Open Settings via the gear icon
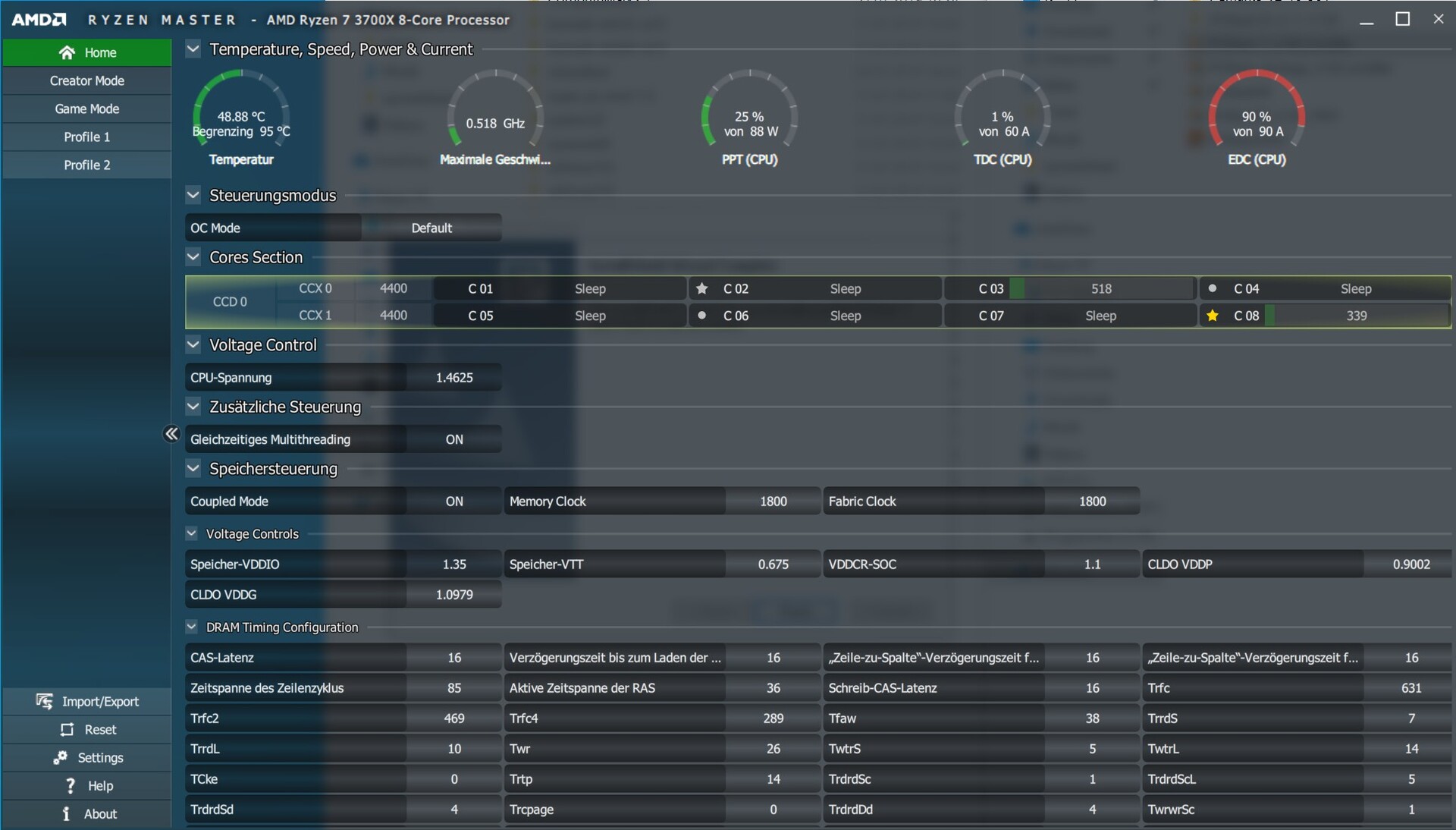 click(60, 757)
